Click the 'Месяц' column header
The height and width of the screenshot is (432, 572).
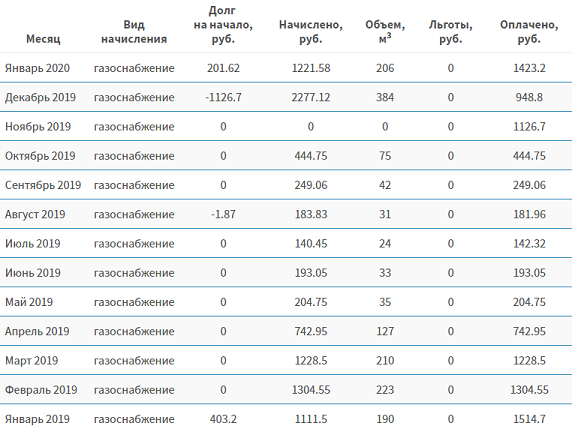43,39
